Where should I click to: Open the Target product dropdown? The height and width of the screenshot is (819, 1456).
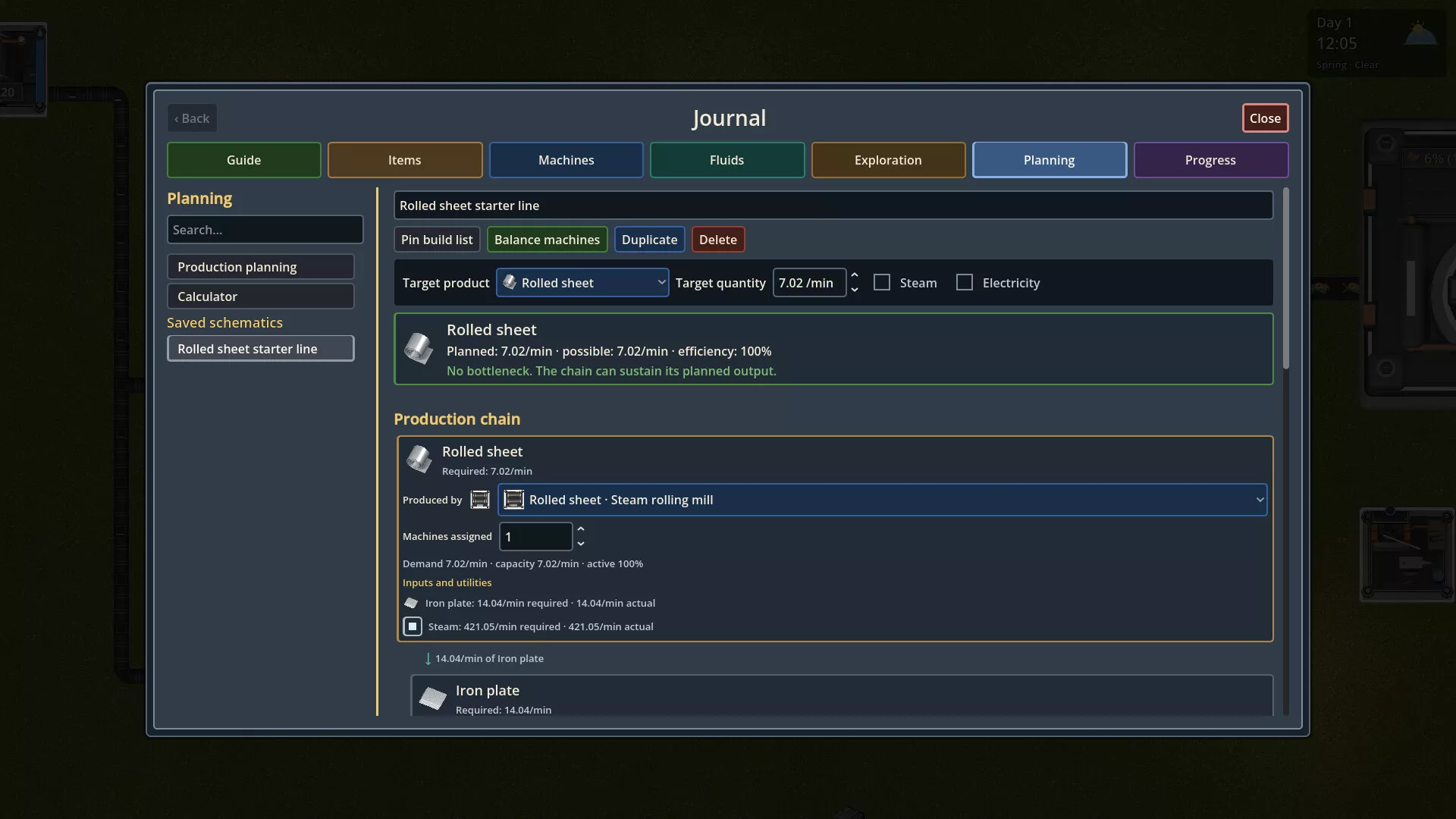coord(582,282)
